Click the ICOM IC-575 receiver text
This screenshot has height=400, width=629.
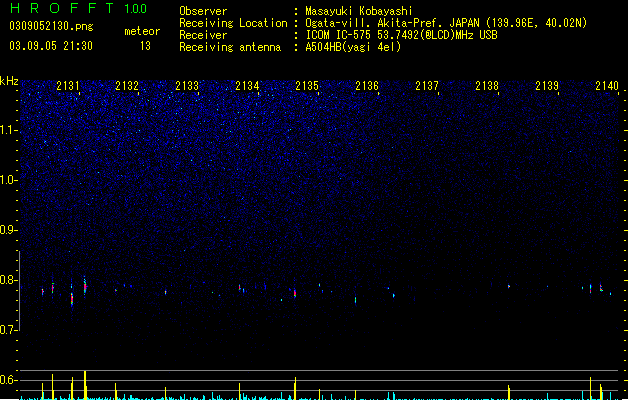[401, 35]
